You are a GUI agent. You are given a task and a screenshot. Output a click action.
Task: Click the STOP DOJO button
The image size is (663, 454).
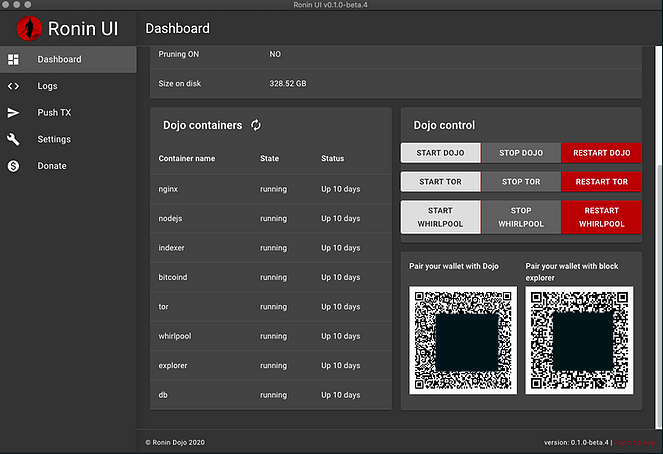point(521,153)
